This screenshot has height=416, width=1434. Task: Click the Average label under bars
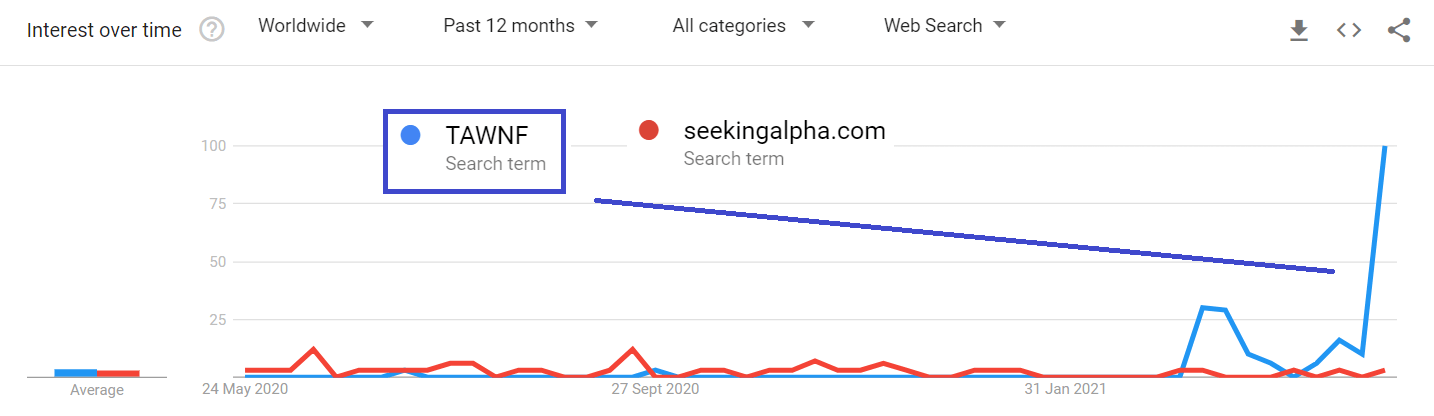pos(97,390)
